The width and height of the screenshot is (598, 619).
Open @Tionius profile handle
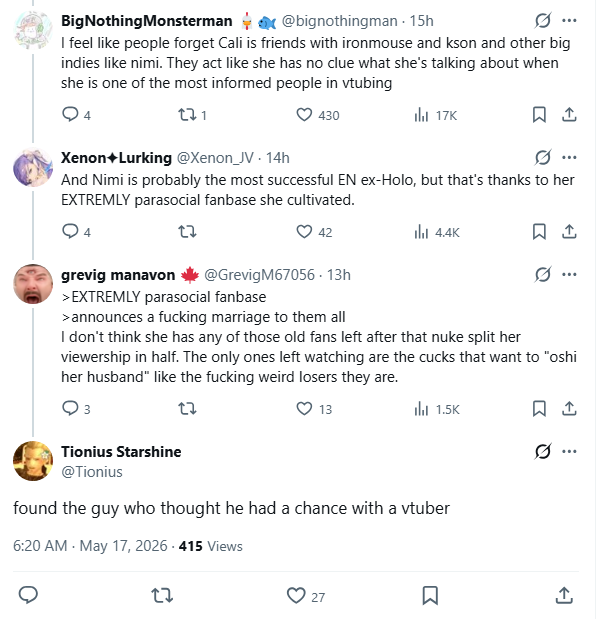(92, 472)
